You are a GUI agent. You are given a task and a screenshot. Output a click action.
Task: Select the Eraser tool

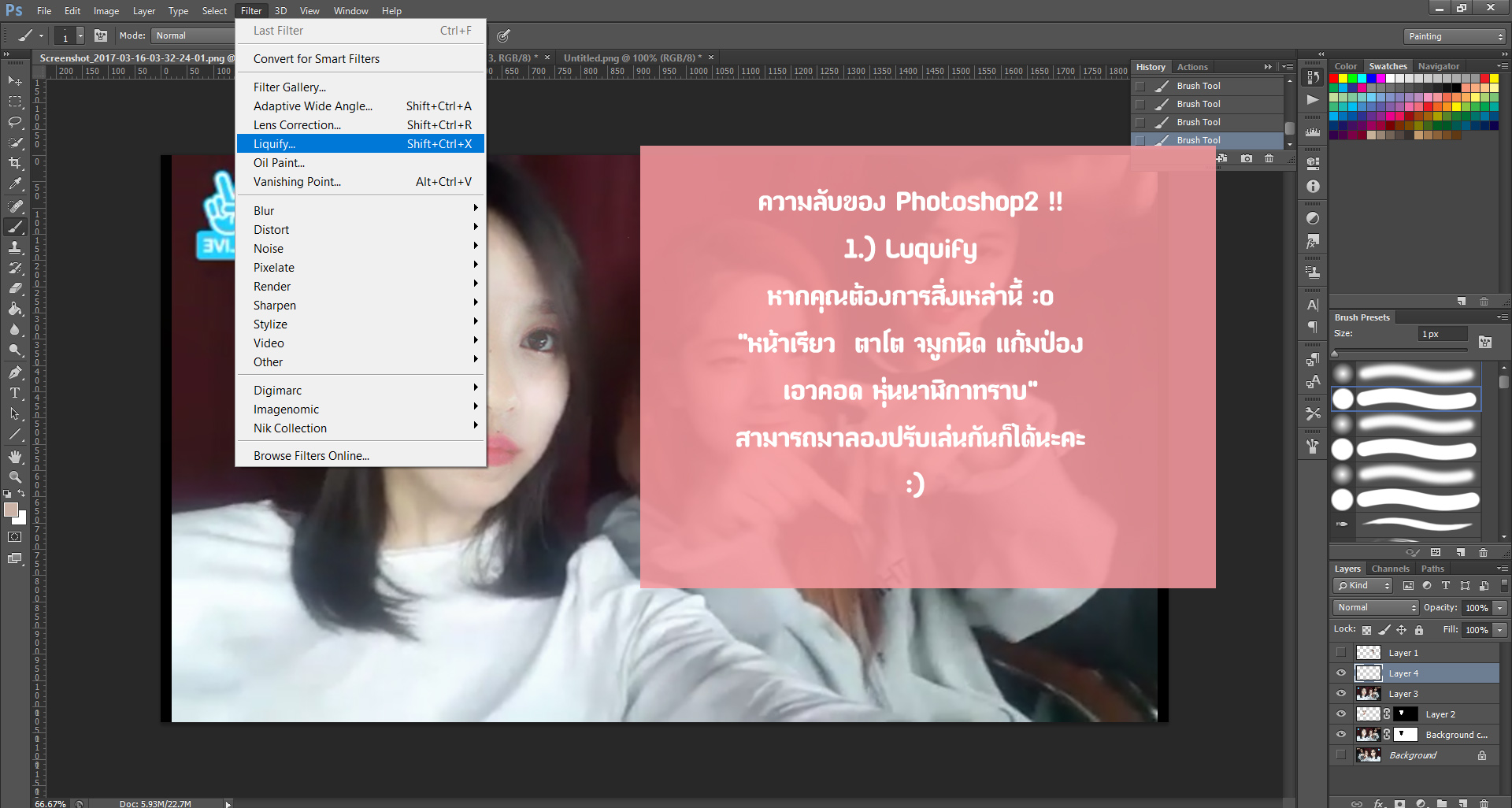pyautogui.click(x=15, y=288)
